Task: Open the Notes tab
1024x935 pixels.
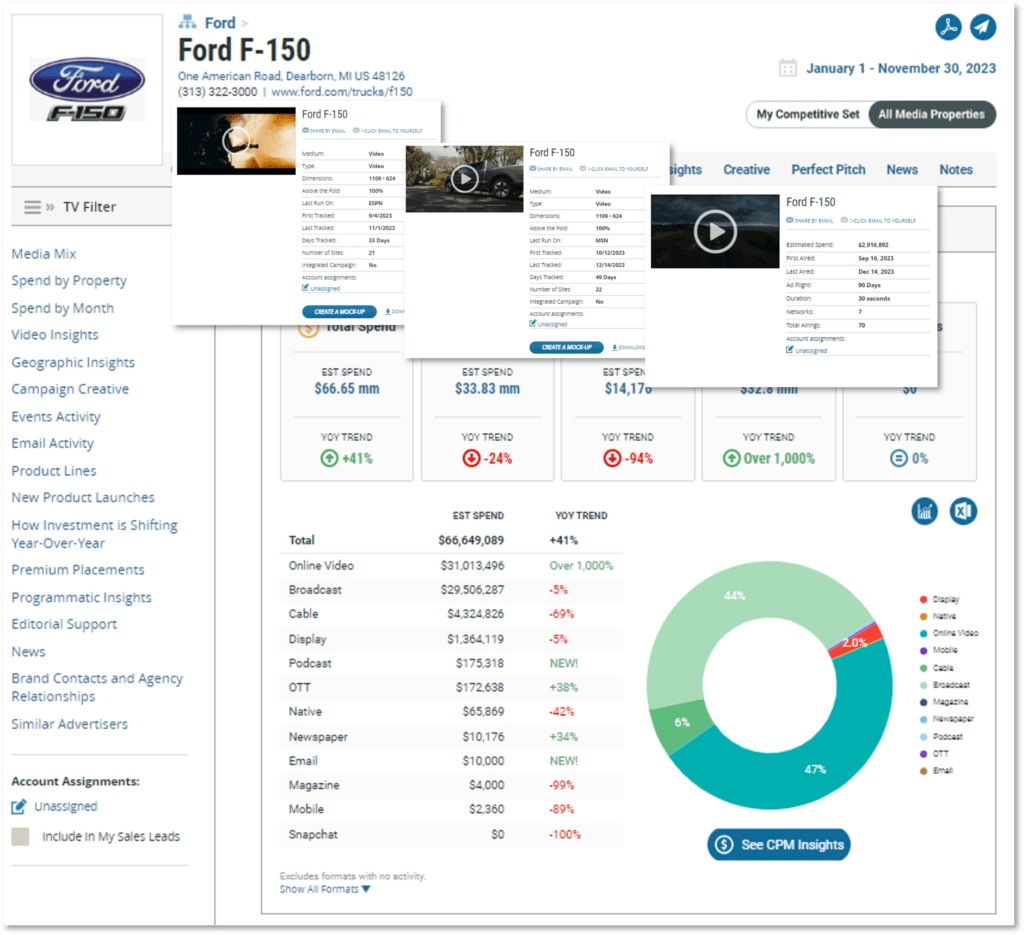Action: click(956, 170)
